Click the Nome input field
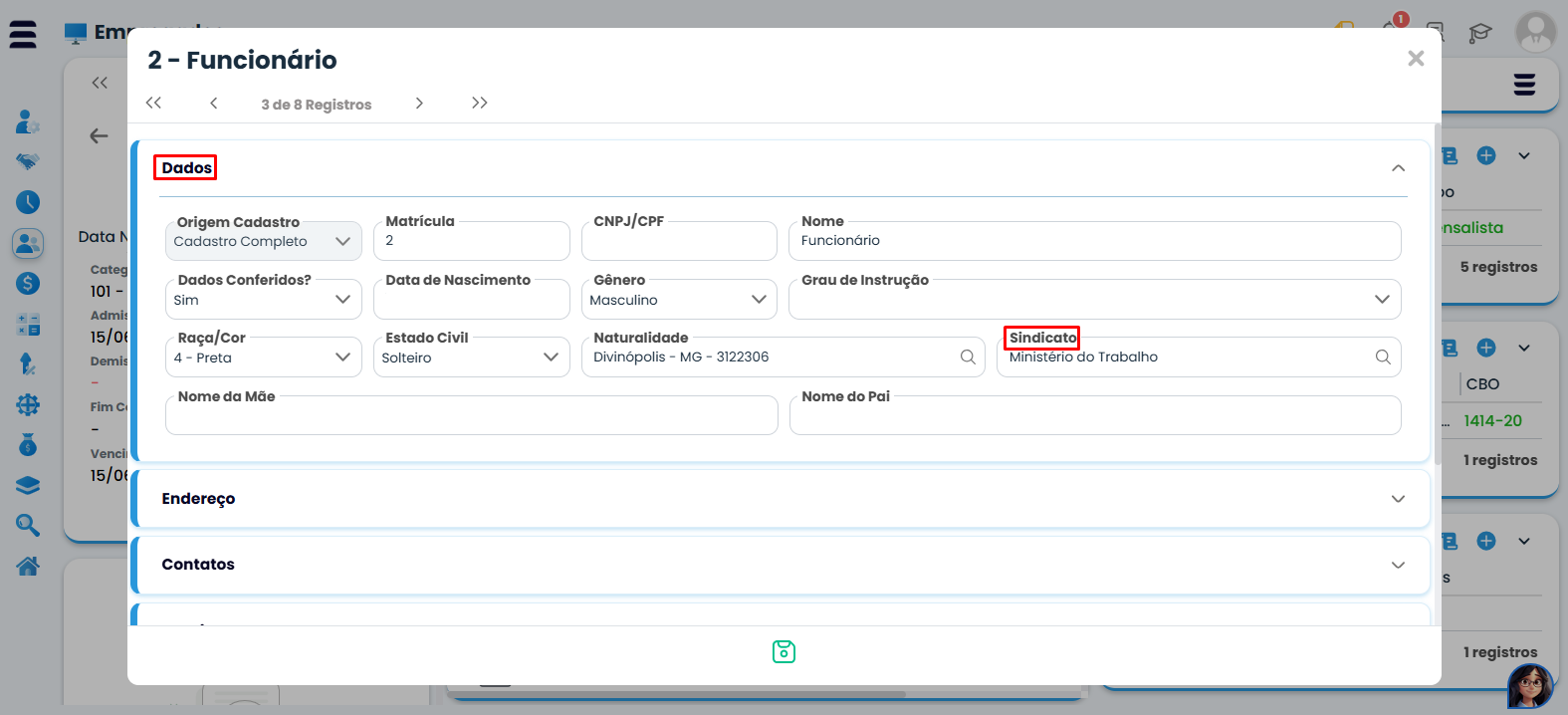The width and height of the screenshot is (1568, 715). [x=1095, y=241]
